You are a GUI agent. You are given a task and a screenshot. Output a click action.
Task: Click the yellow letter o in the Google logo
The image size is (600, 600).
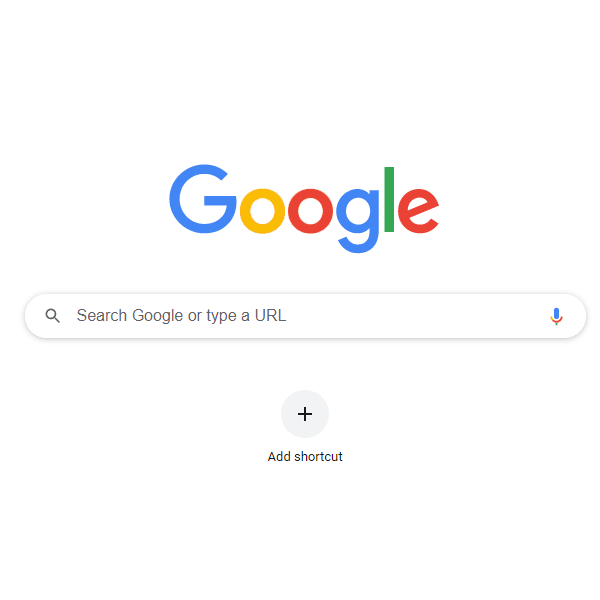(x=262, y=211)
